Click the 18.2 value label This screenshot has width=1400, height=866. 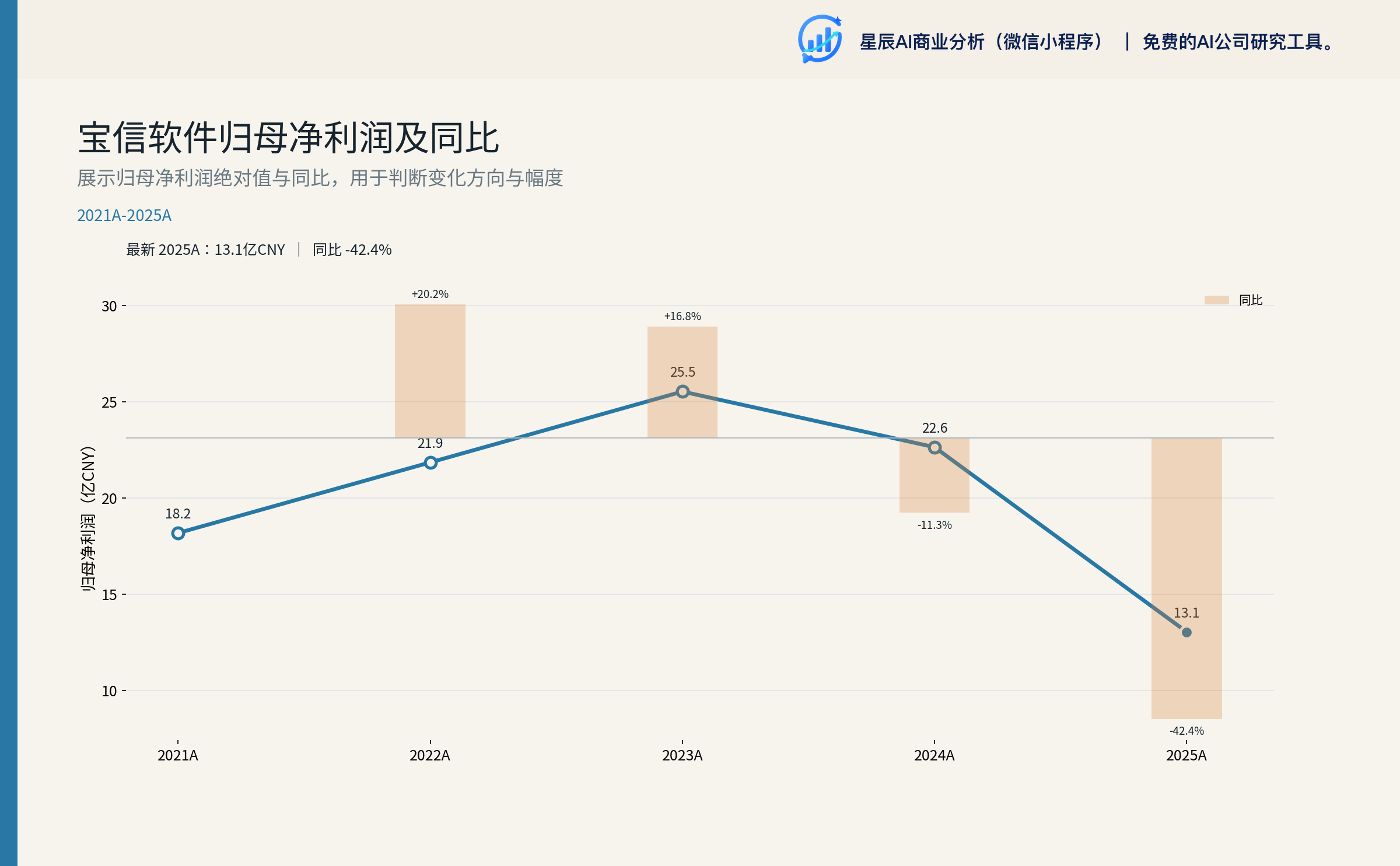coord(178,514)
